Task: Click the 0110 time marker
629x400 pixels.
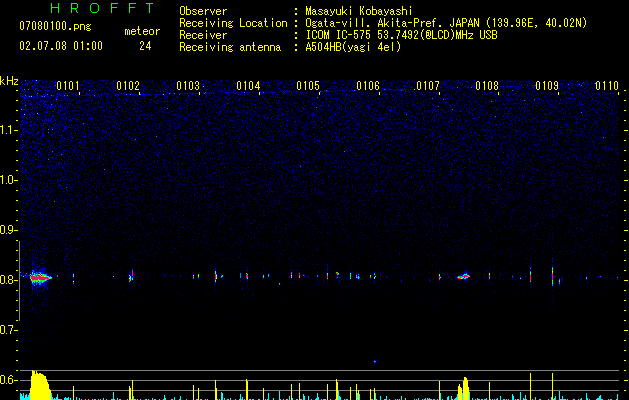Action: tap(607, 86)
